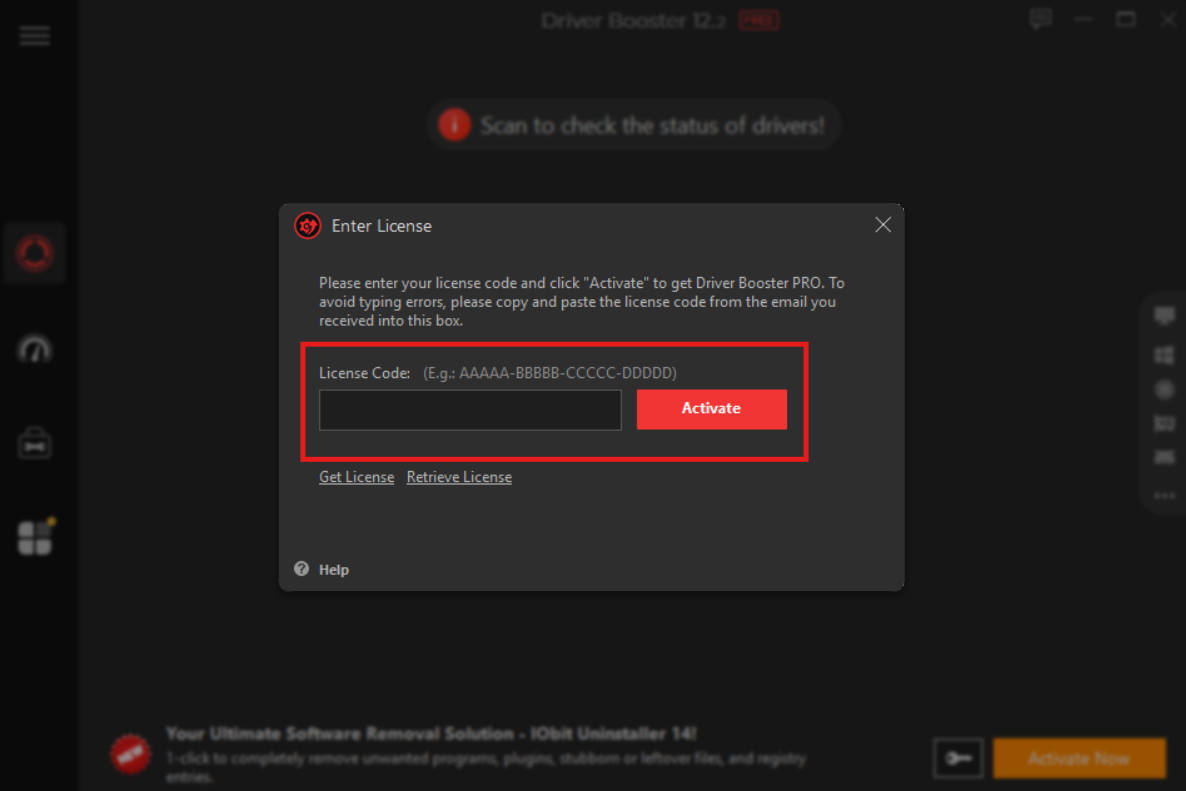Open the speedometer Boost sidebar icon

(x=35, y=349)
